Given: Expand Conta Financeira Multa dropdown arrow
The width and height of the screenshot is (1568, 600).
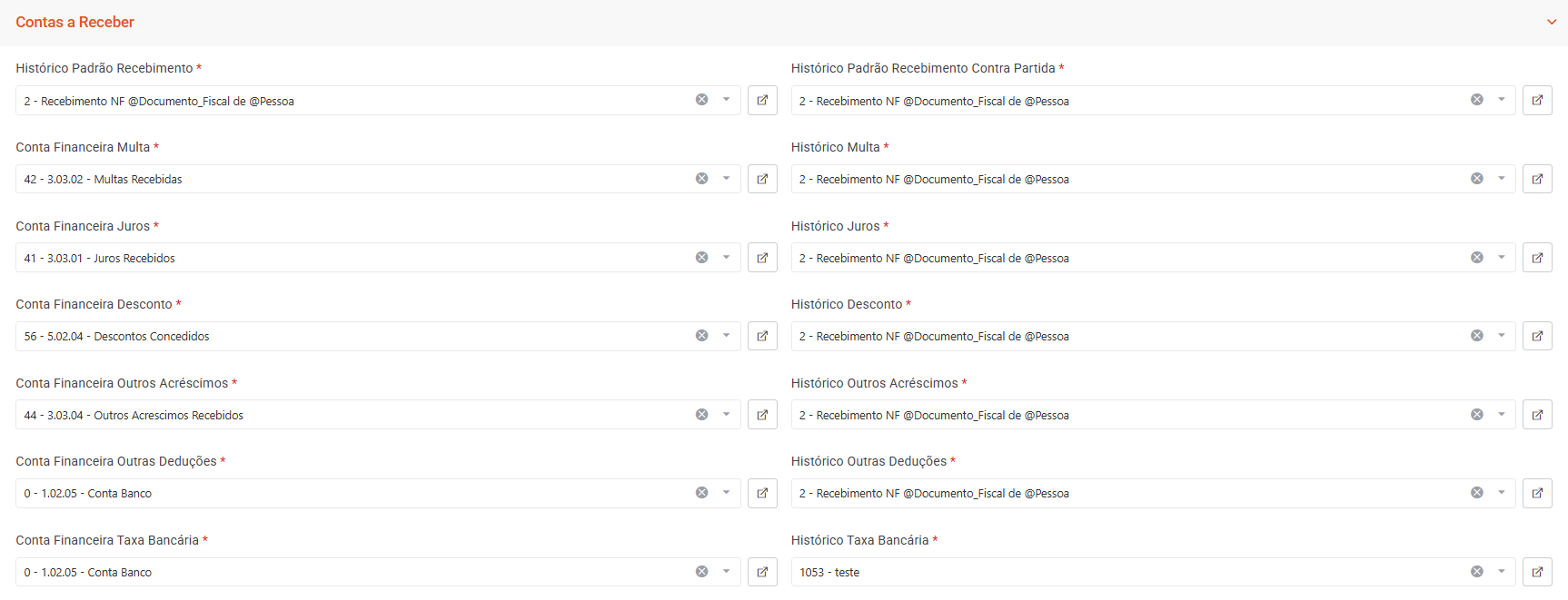Looking at the screenshot, I should pyautogui.click(x=726, y=179).
